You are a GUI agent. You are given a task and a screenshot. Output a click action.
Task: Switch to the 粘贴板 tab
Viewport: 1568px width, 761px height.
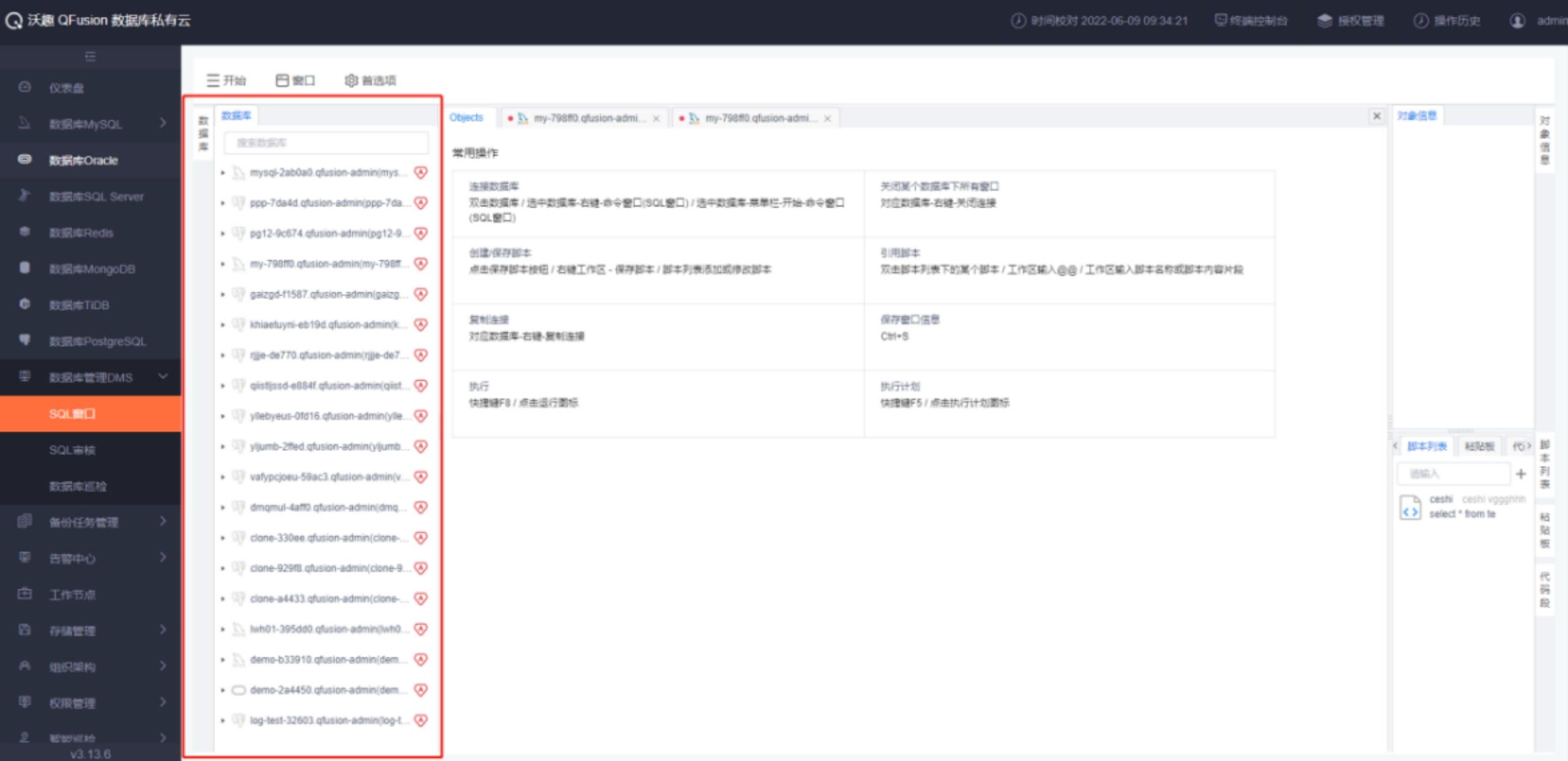click(x=1479, y=446)
